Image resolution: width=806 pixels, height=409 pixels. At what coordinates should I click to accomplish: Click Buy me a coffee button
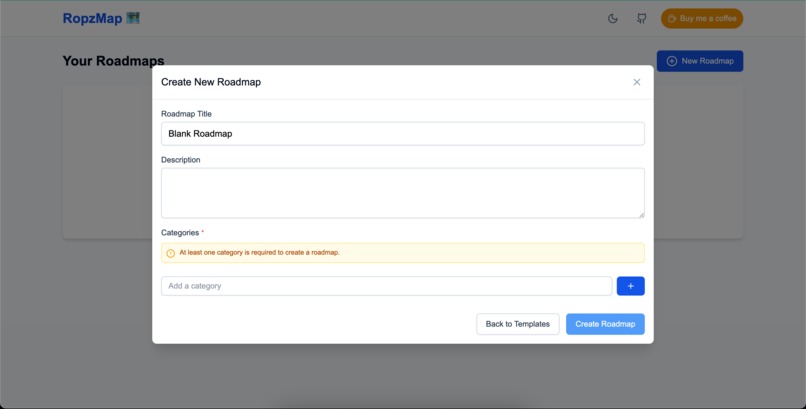coord(702,18)
